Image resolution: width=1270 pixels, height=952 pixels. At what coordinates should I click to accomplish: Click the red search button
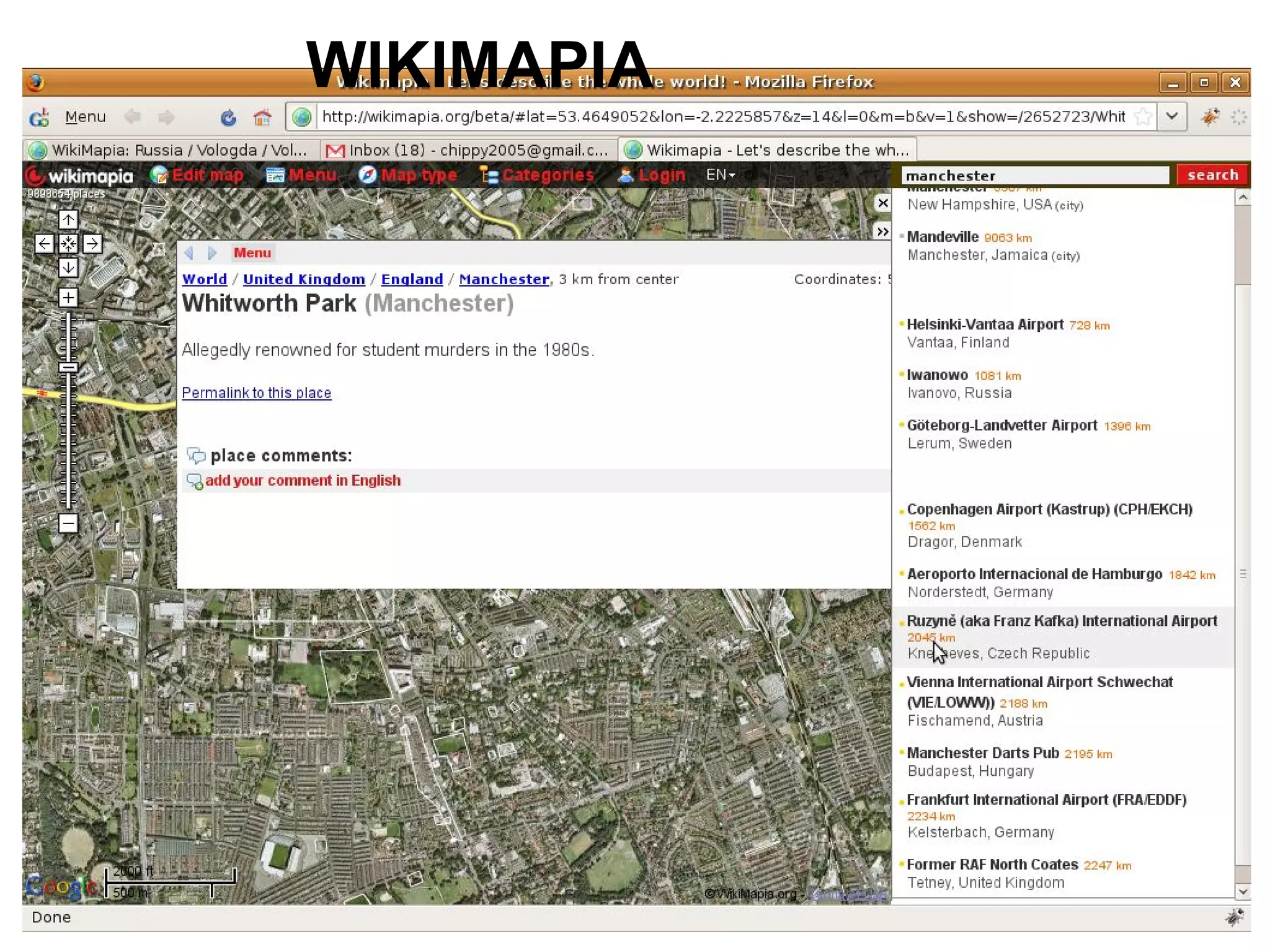click(1212, 175)
